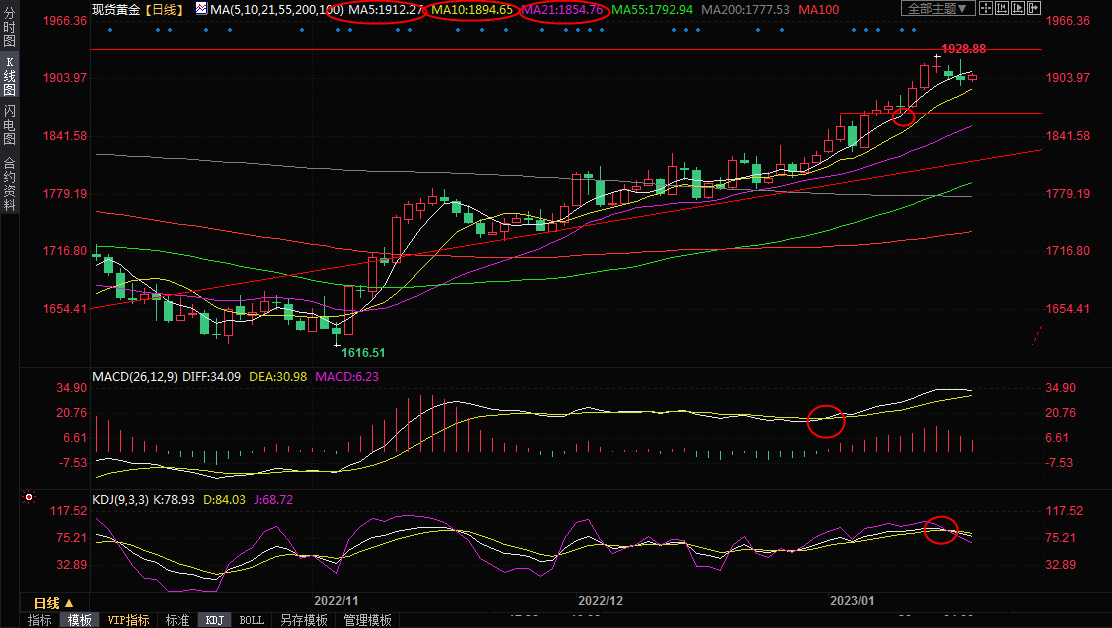Viewport: 1112px width, 628px height.
Task: Click the MA indicator chart icon
Action: (x=203, y=9)
